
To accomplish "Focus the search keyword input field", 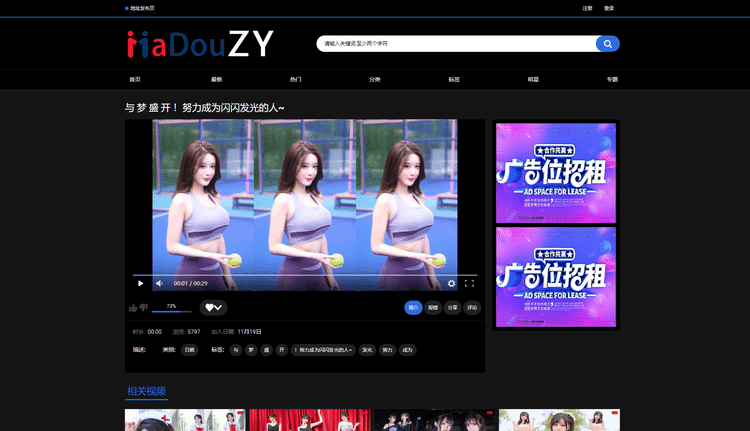I will pos(455,44).
